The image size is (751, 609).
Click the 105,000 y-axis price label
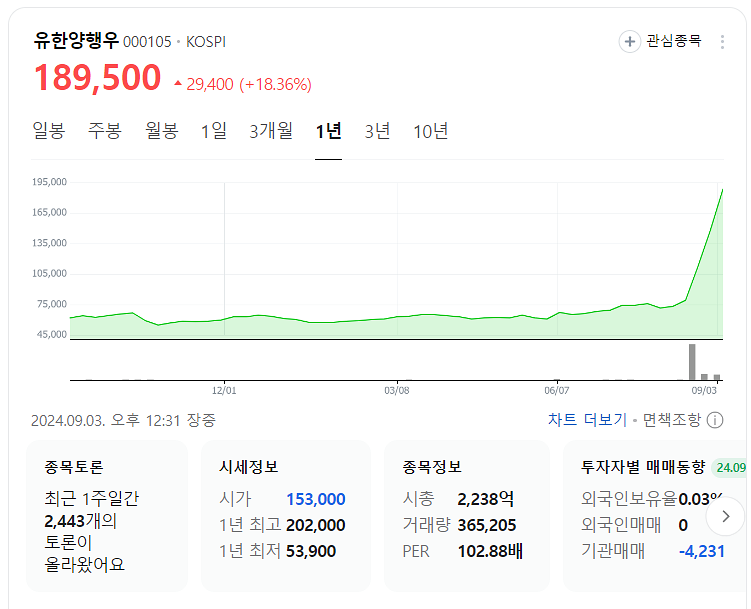[x=49, y=273]
